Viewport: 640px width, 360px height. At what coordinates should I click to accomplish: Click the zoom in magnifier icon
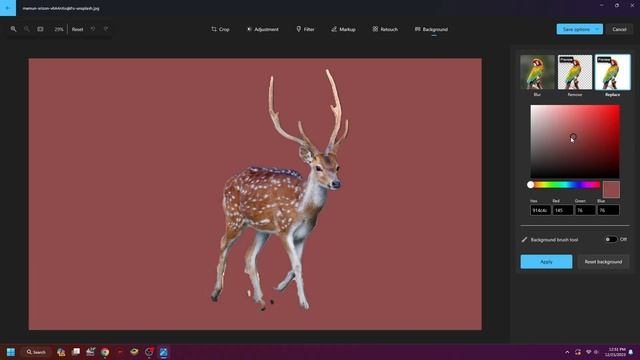click(13, 29)
